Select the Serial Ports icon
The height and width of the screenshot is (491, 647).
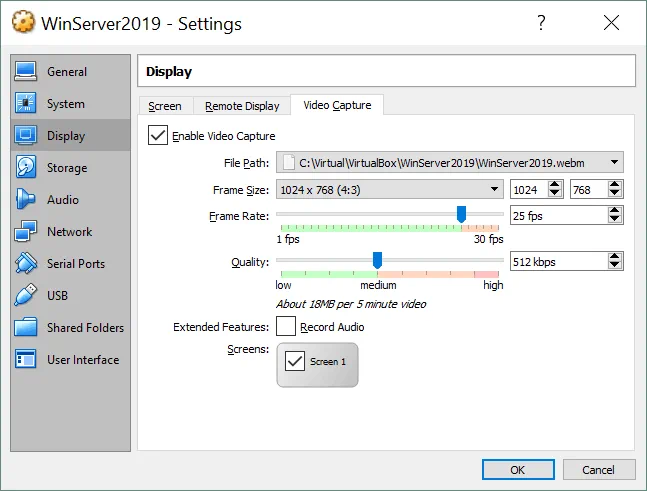click(x=26, y=264)
